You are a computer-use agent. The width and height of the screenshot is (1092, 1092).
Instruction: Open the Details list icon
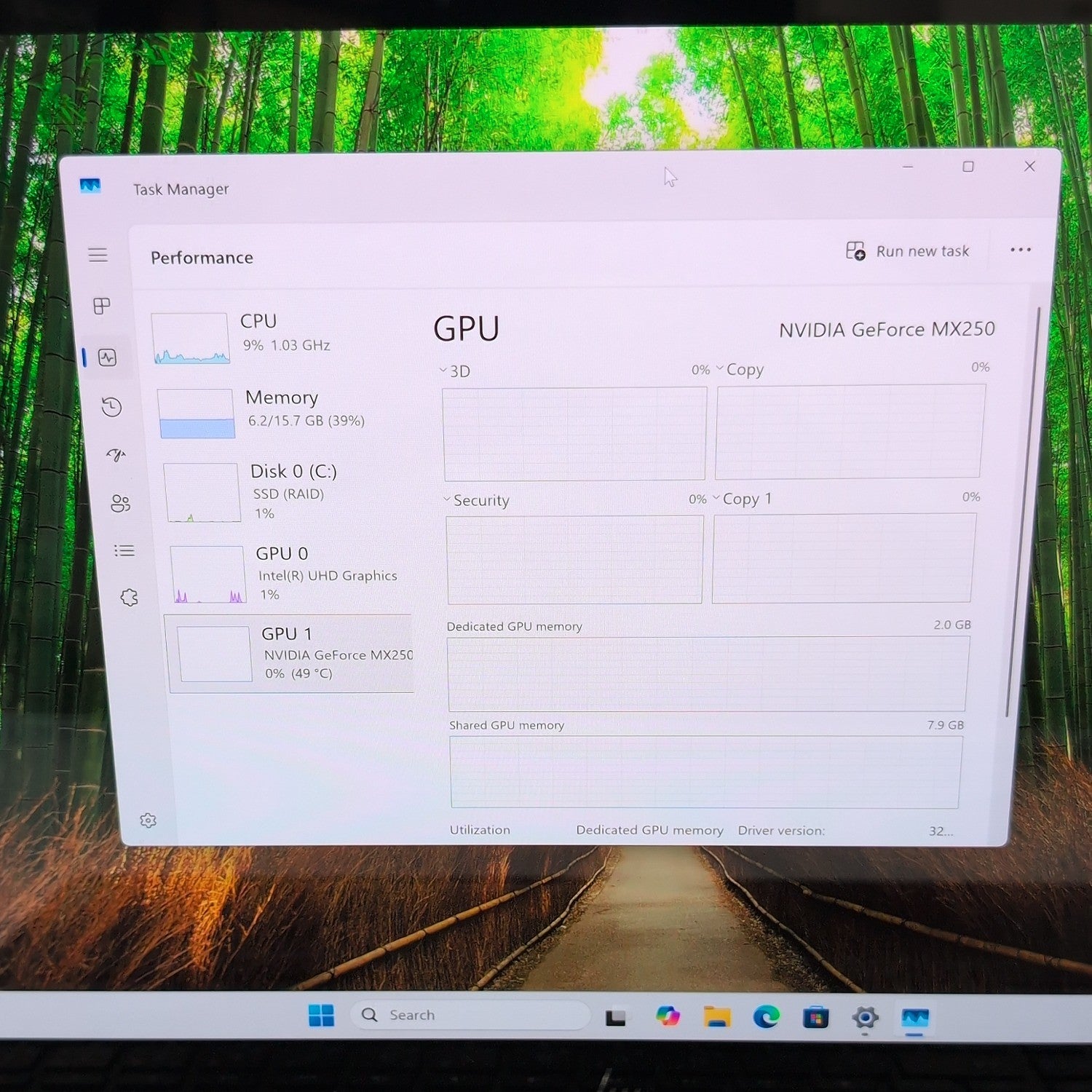click(124, 550)
